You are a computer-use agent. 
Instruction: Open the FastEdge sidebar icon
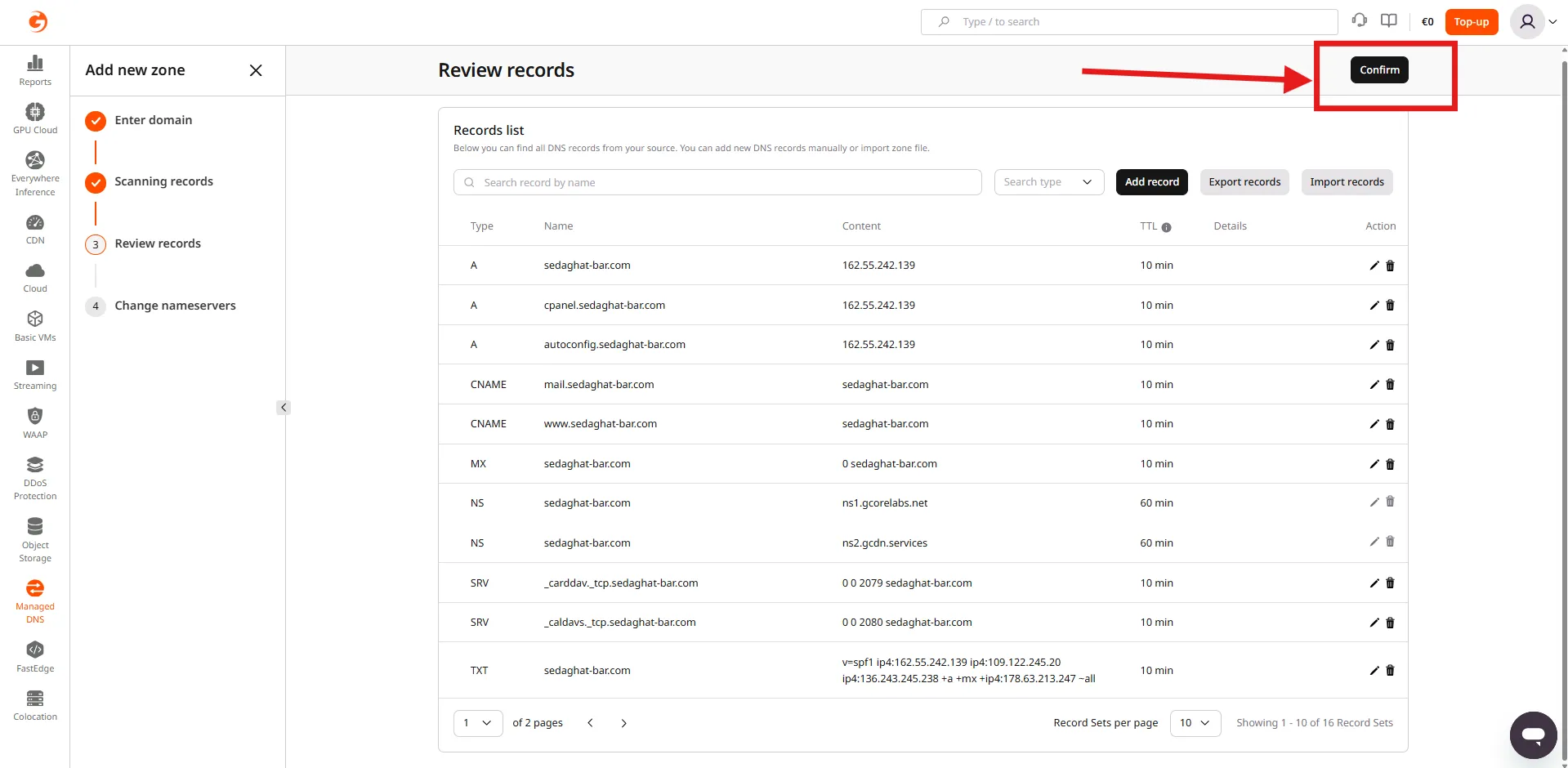tap(34, 656)
